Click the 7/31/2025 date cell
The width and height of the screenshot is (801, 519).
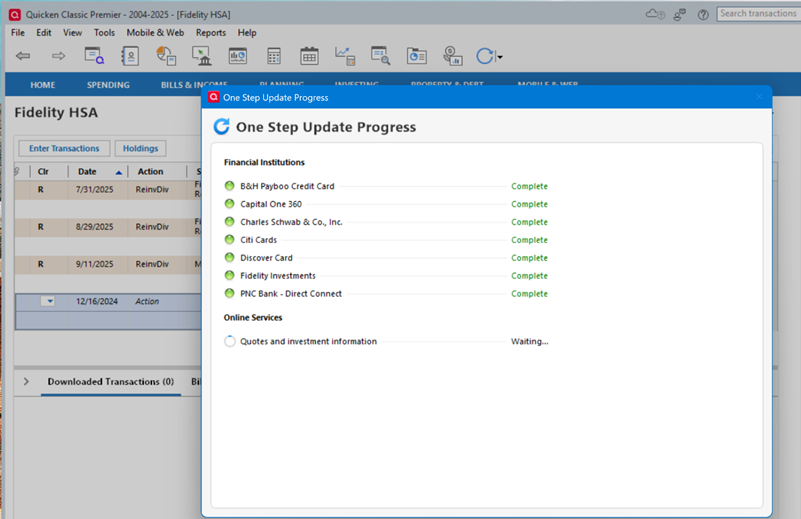pyautogui.click(x=95, y=190)
